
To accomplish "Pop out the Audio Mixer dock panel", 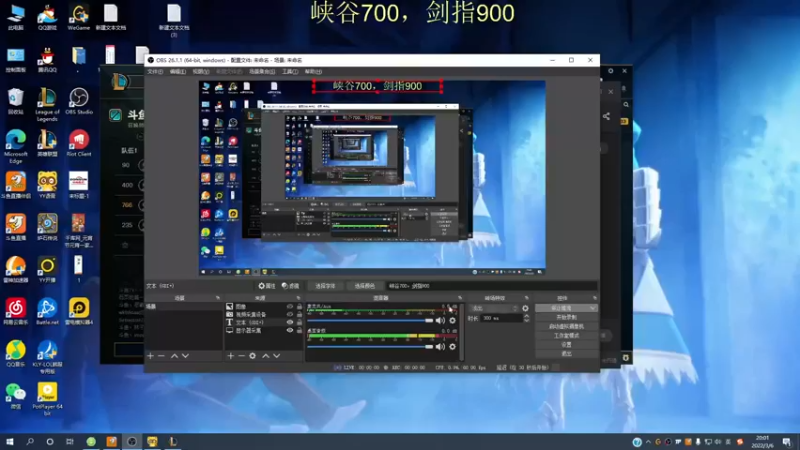I will (459, 298).
